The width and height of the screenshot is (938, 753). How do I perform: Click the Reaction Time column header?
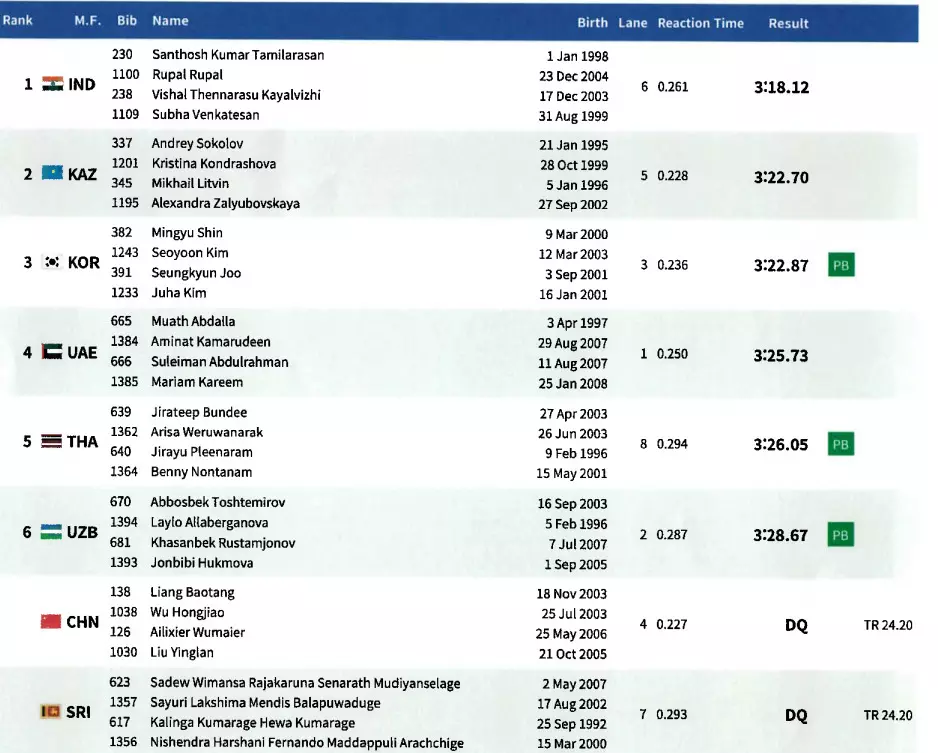point(700,23)
